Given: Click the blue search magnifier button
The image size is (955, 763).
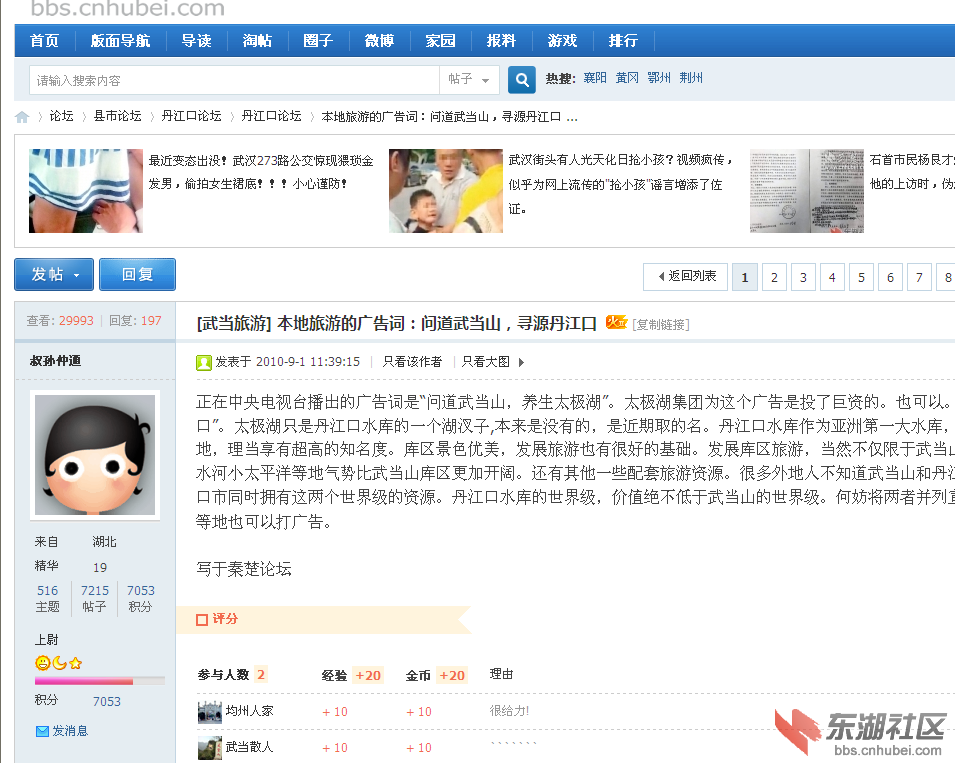Looking at the screenshot, I should (522, 80).
